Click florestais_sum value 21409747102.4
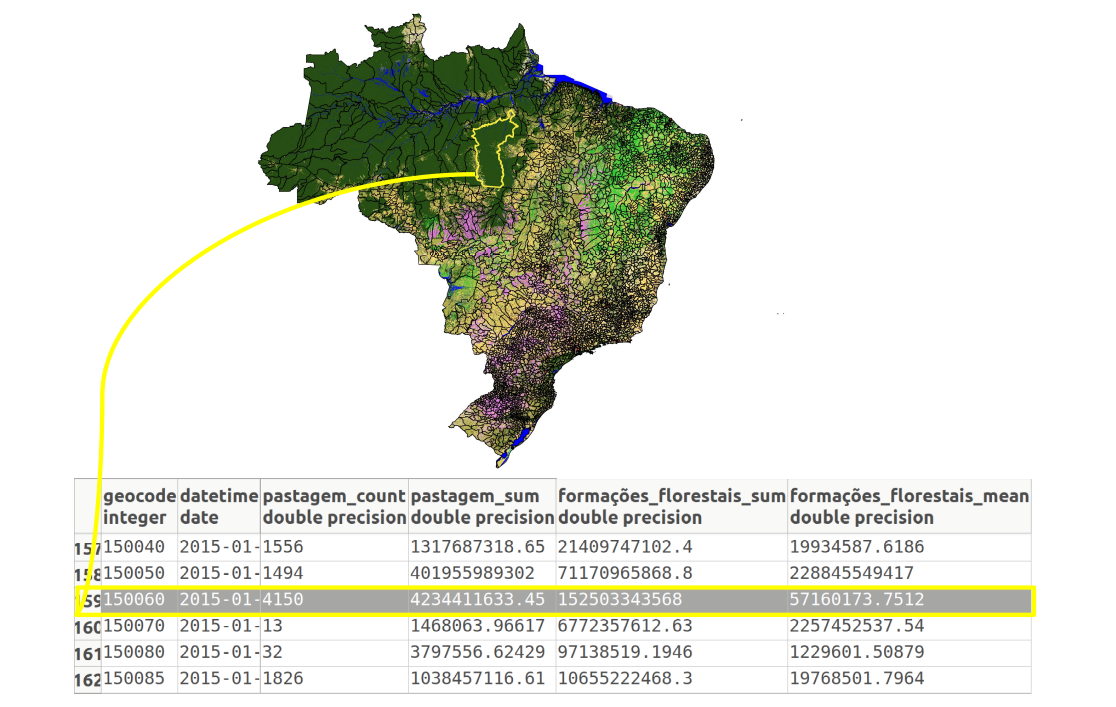 click(x=625, y=547)
